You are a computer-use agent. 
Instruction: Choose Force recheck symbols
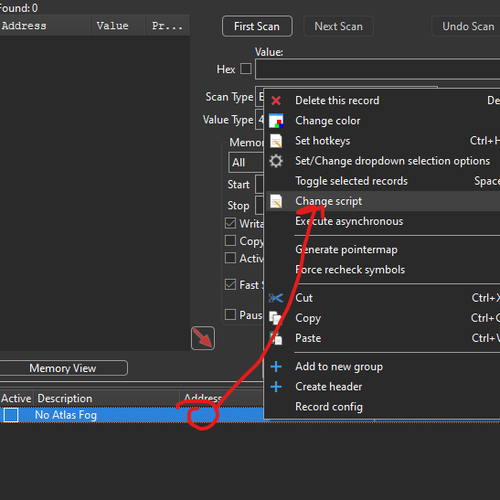click(x=383, y=270)
